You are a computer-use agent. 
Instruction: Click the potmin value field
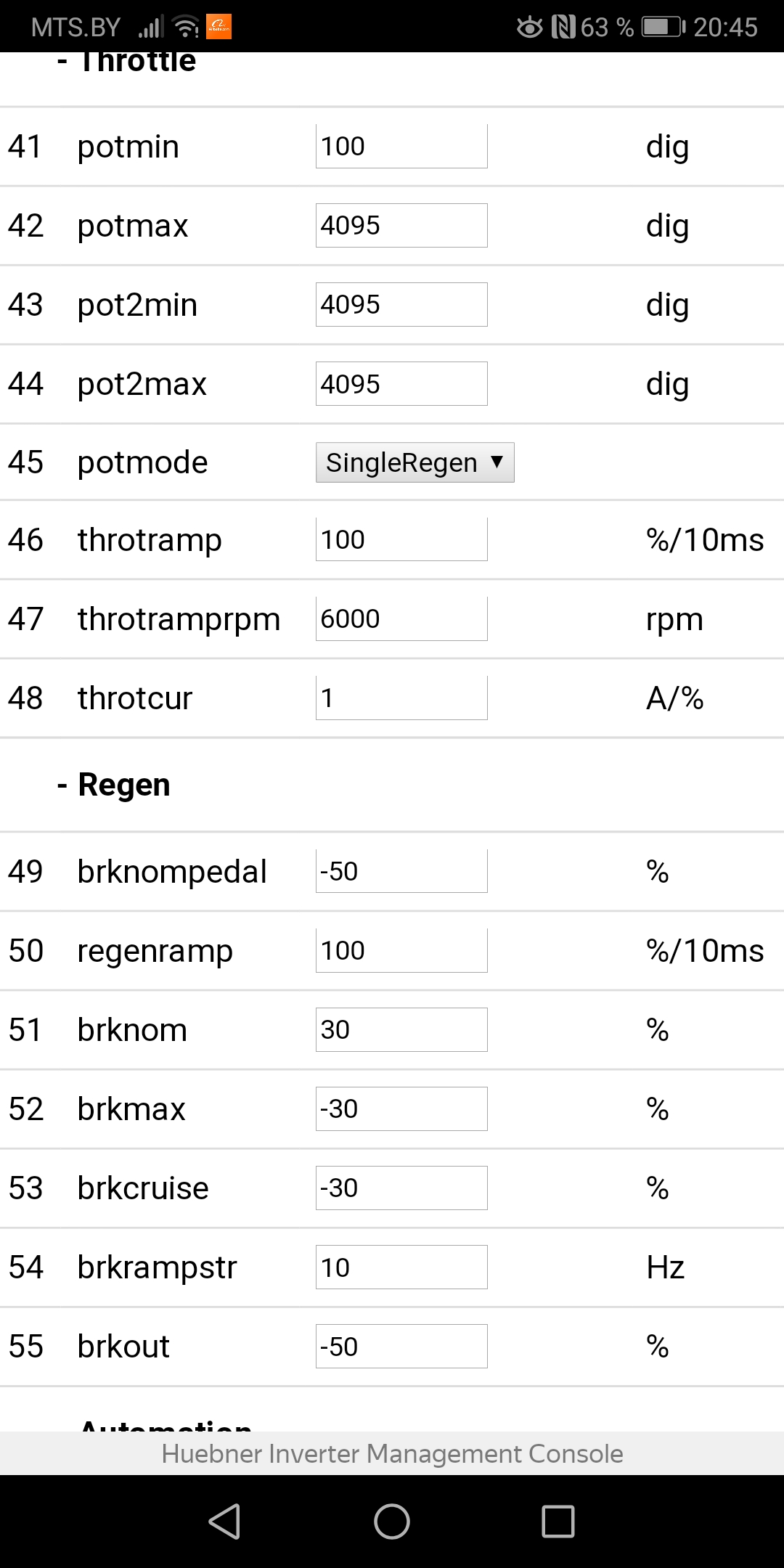point(401,147)
